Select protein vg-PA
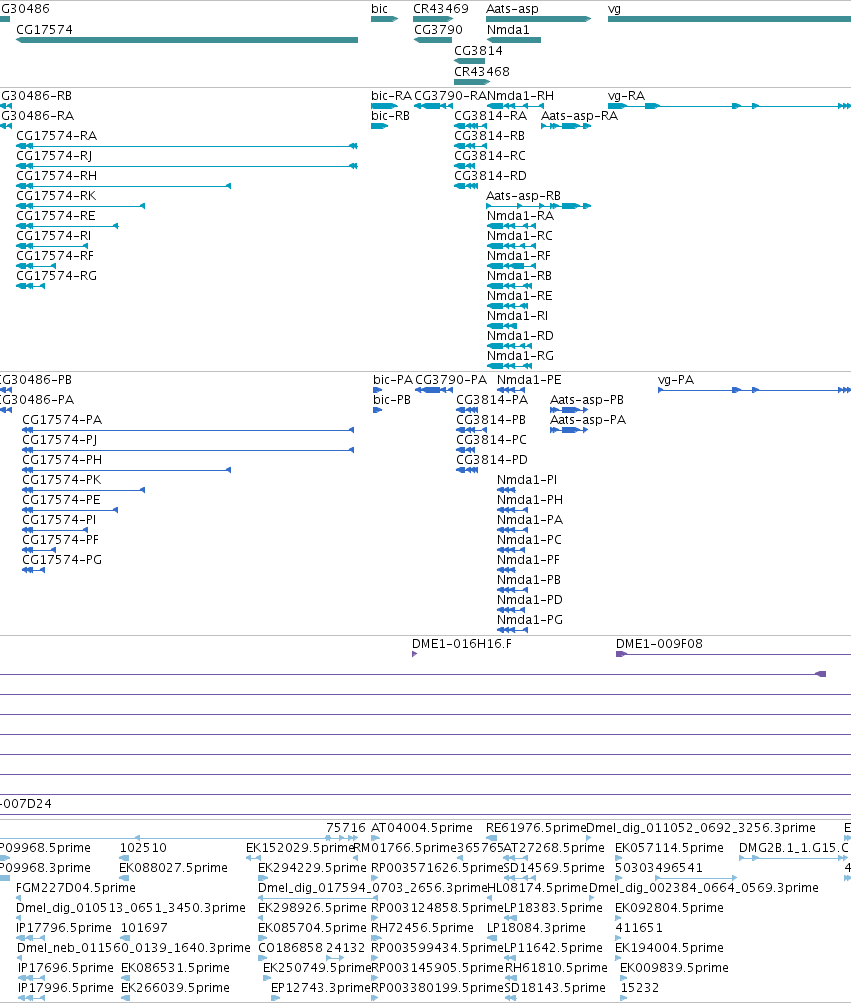The width and height of the screenshot is (851, 1003). coord(676,380)
